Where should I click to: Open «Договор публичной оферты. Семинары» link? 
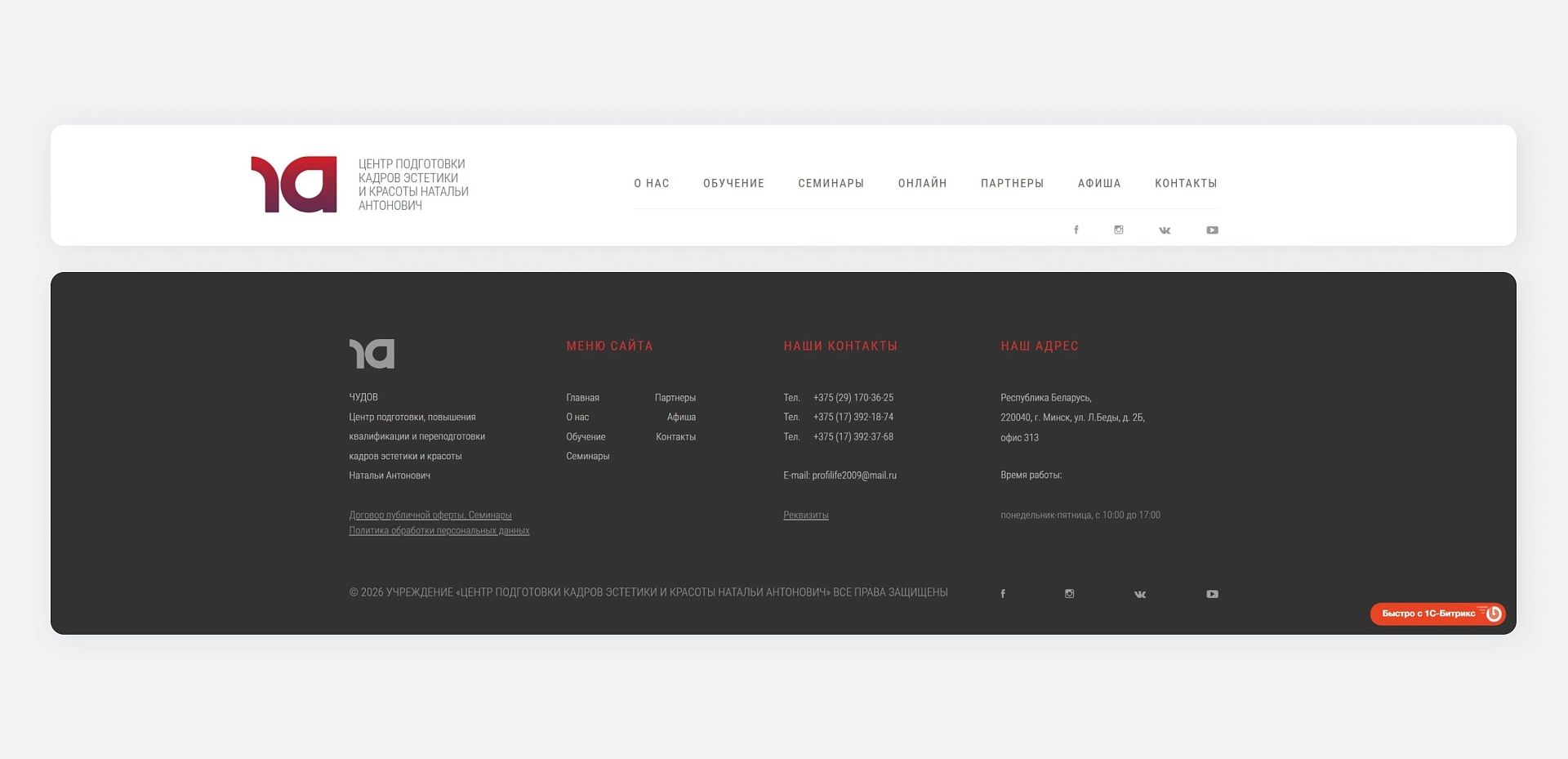pyautogui.click(x=430, y=516)
